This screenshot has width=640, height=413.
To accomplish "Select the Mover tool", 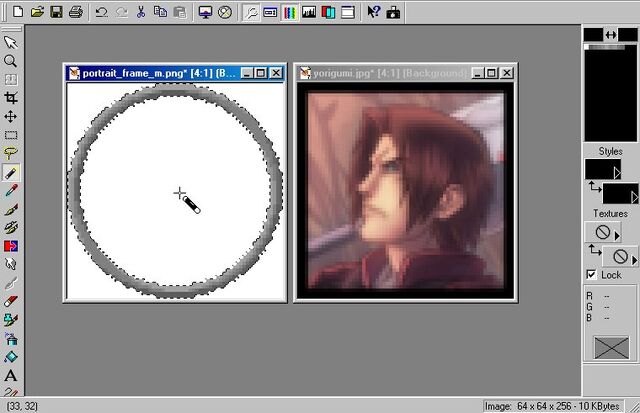I will coord(11,116).
